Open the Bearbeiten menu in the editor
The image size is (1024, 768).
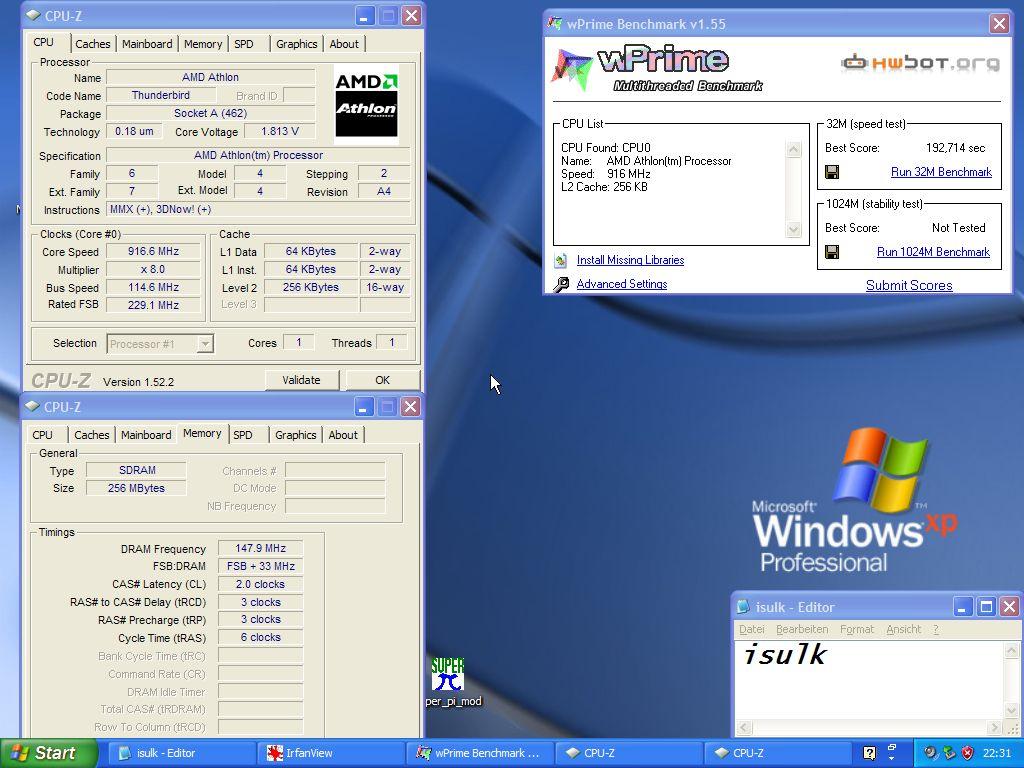[802, 630]
